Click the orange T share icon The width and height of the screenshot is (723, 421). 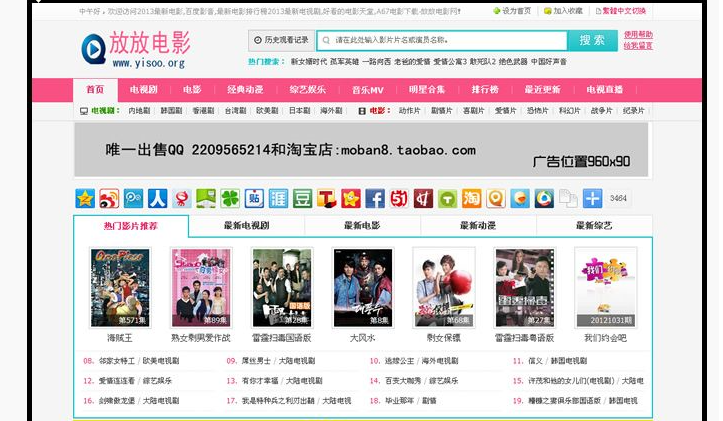[326, 198]
